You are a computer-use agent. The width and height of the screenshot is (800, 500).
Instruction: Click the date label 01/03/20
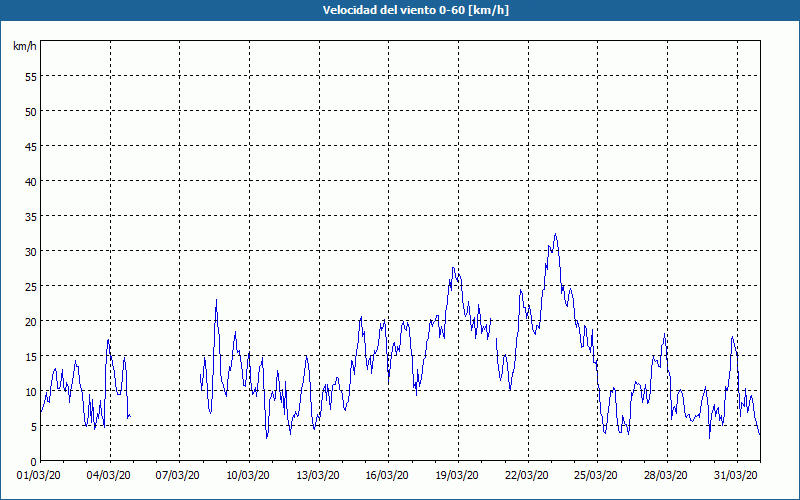click(39, 476)
